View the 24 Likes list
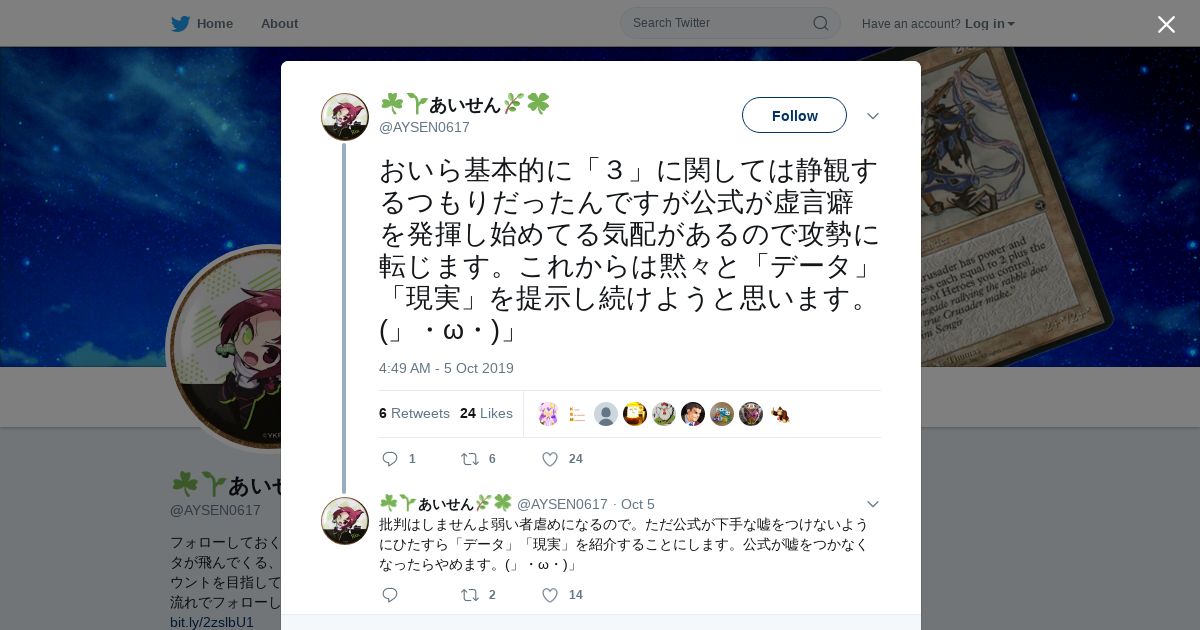This screenshot has height=630, width=1200. tap(486, 413)
